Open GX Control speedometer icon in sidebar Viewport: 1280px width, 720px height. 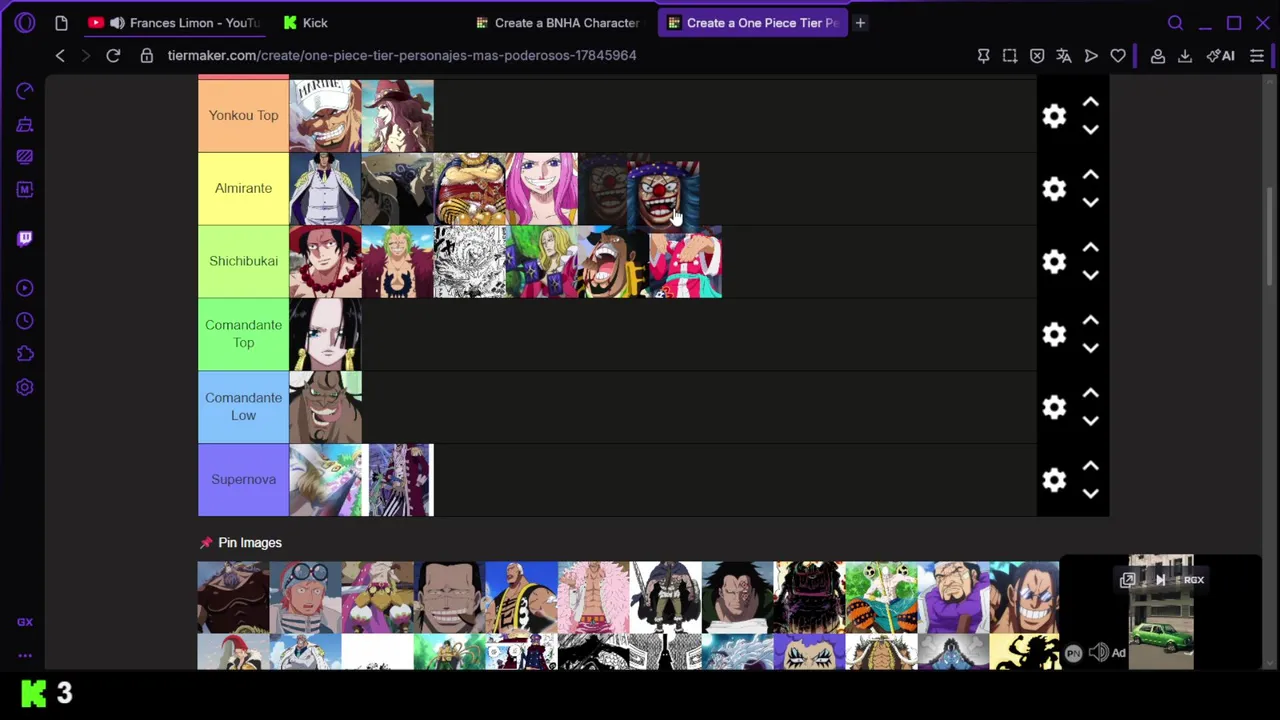(25, 91)
